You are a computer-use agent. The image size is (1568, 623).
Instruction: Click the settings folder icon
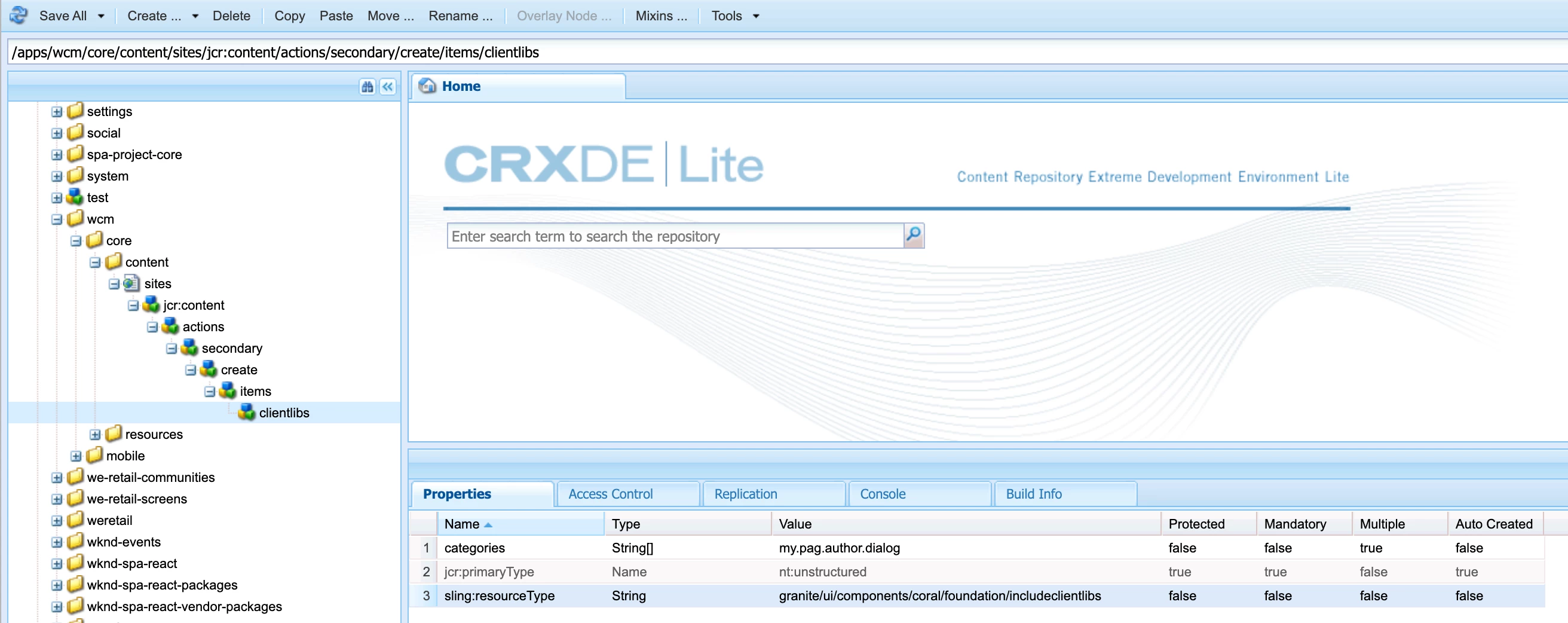tap(75, 111)
